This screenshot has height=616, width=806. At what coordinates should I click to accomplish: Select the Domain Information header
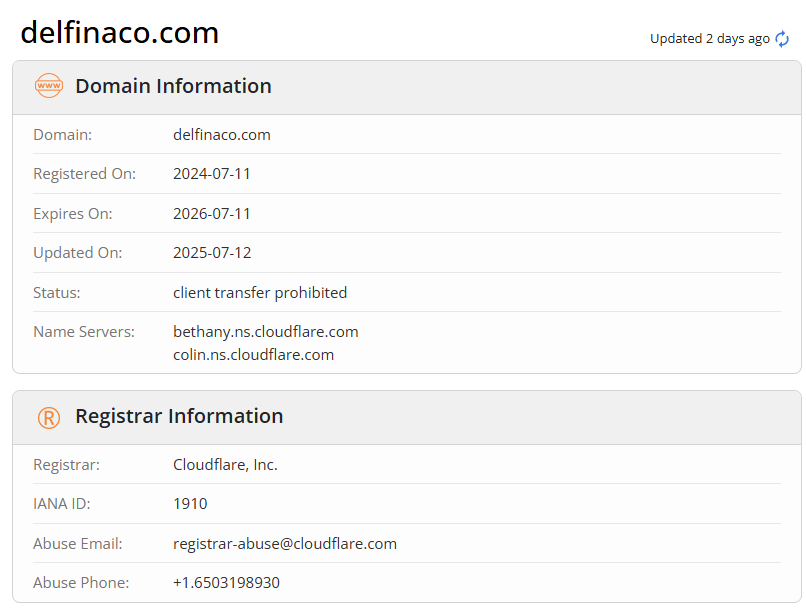click(x=173, y=86)
